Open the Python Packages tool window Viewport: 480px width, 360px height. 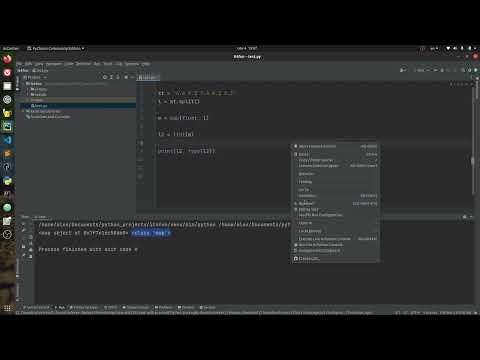click(84, 307)
